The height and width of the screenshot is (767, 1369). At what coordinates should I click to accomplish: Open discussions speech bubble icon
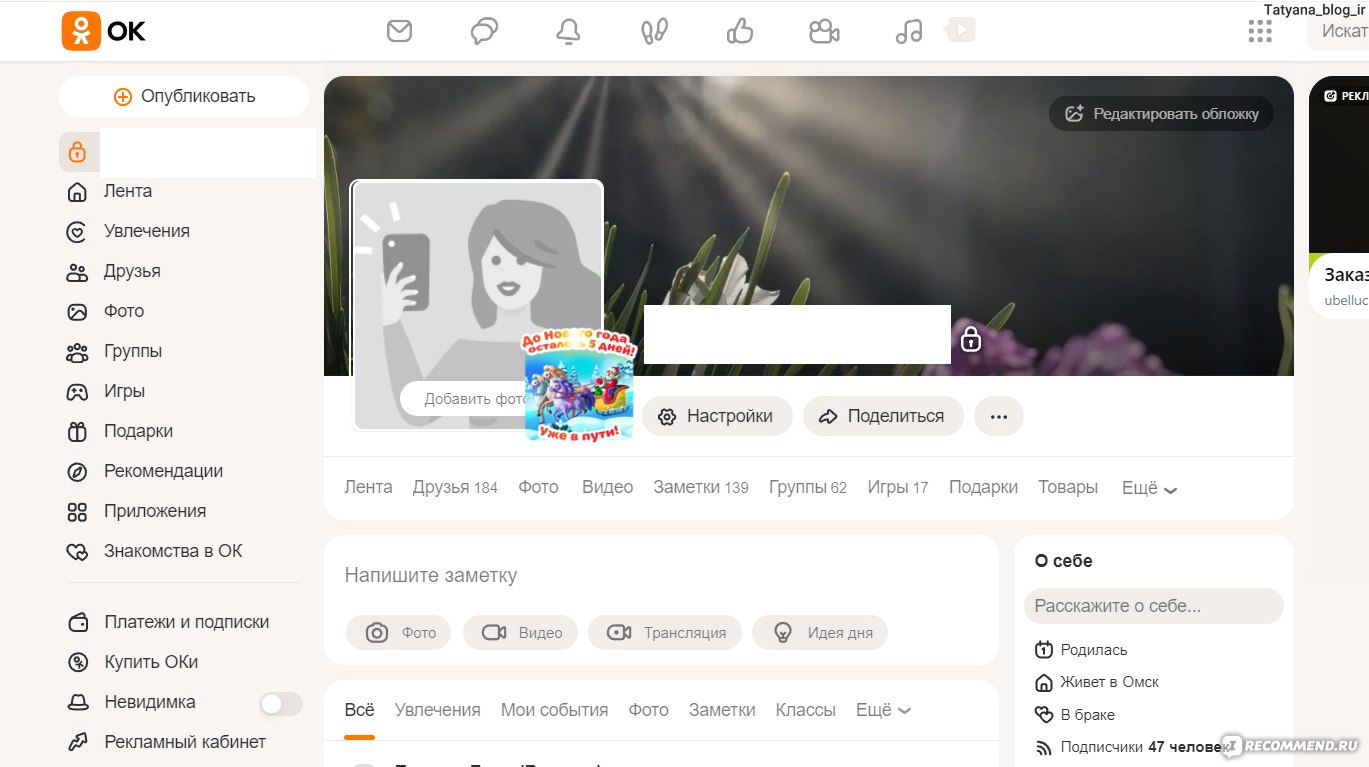point(484,31)
